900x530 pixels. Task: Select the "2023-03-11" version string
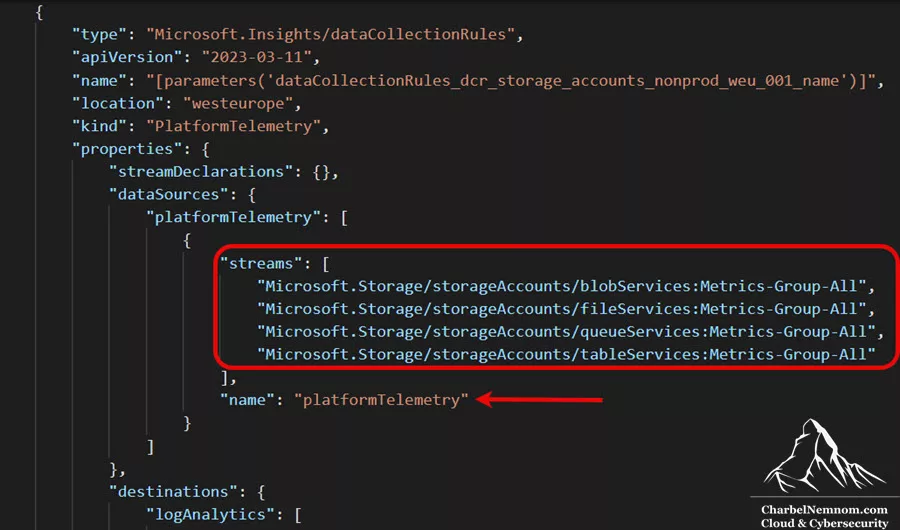(257, 57)
